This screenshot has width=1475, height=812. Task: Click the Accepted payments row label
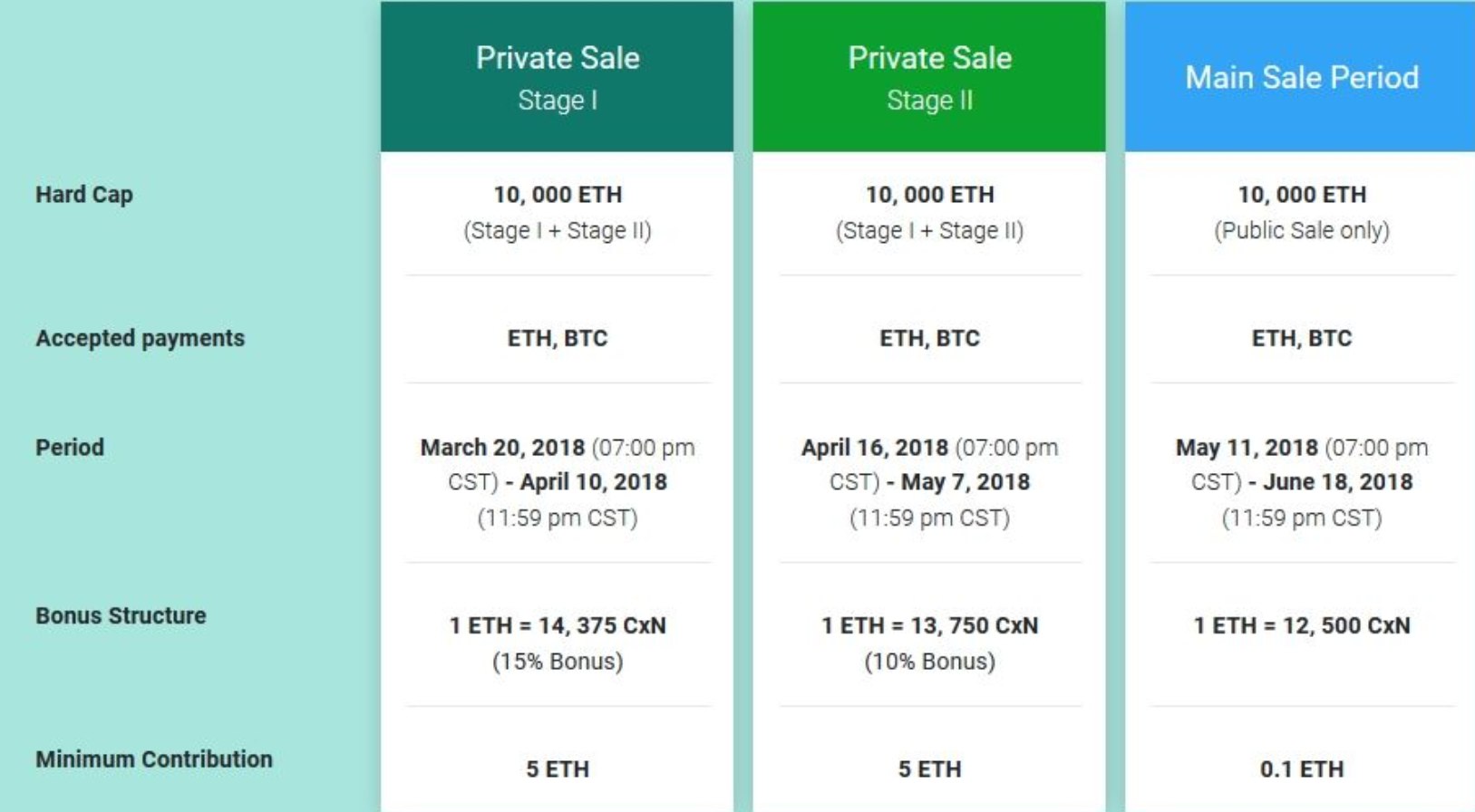140,338
